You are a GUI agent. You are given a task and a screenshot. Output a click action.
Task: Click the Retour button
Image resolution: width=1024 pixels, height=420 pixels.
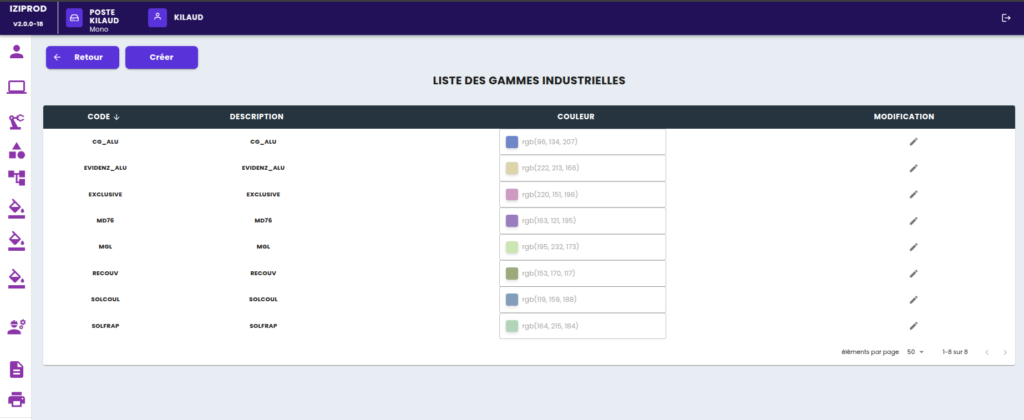point(82,57)
